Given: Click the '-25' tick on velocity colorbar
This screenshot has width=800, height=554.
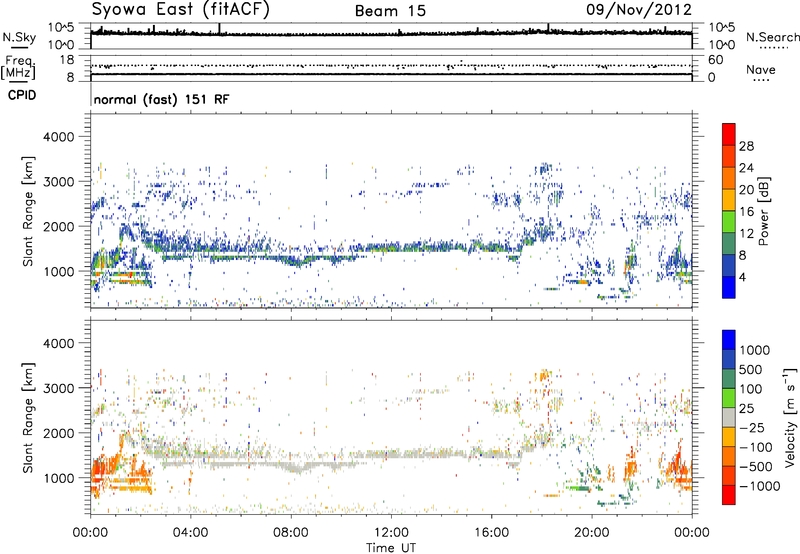Looking at the screenshot, I should click(x=755, y=427).
